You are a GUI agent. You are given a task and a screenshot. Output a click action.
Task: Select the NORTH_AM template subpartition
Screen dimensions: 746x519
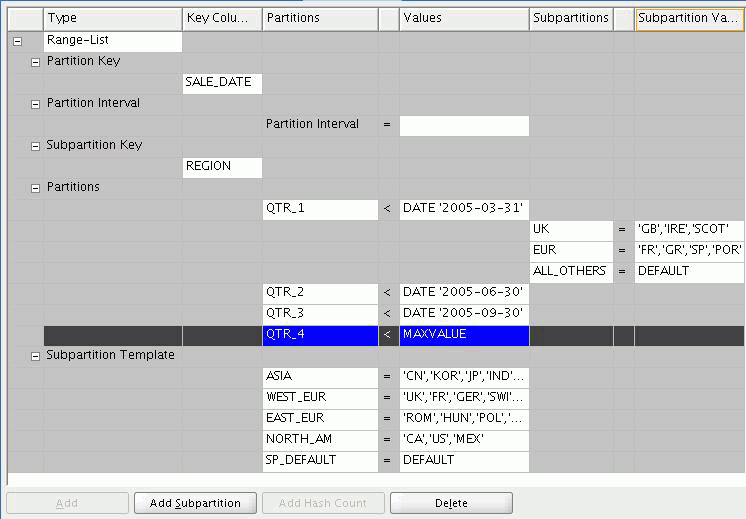point(319,439)
